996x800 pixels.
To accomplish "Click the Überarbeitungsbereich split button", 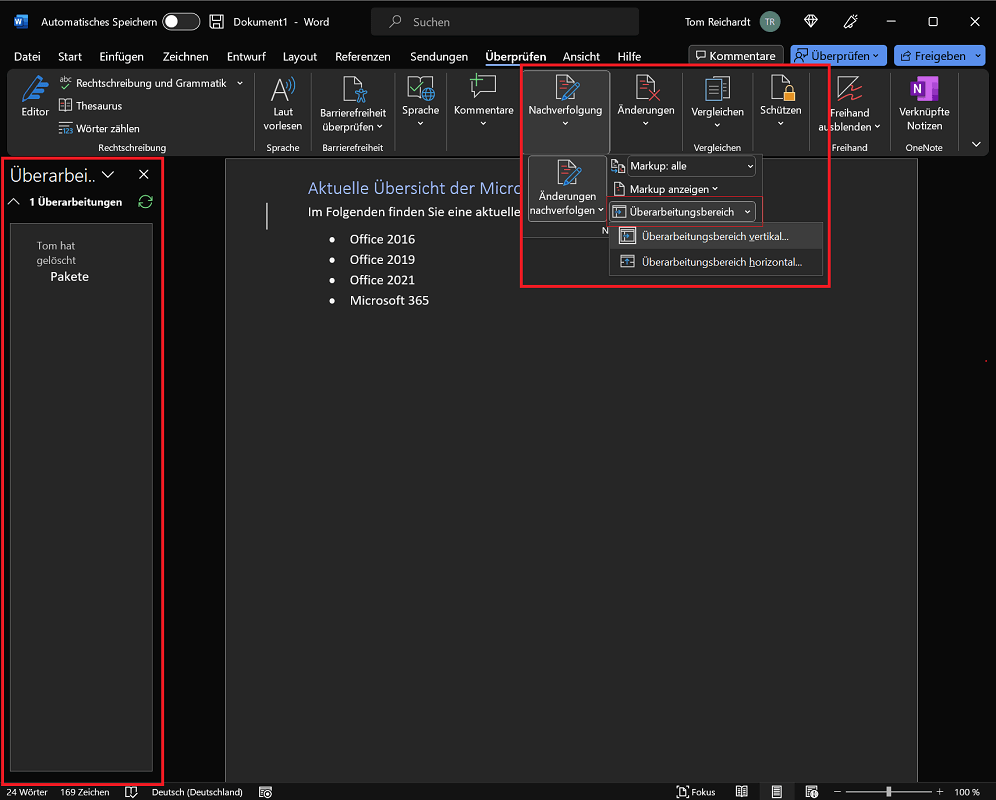I will coord(683,212).
